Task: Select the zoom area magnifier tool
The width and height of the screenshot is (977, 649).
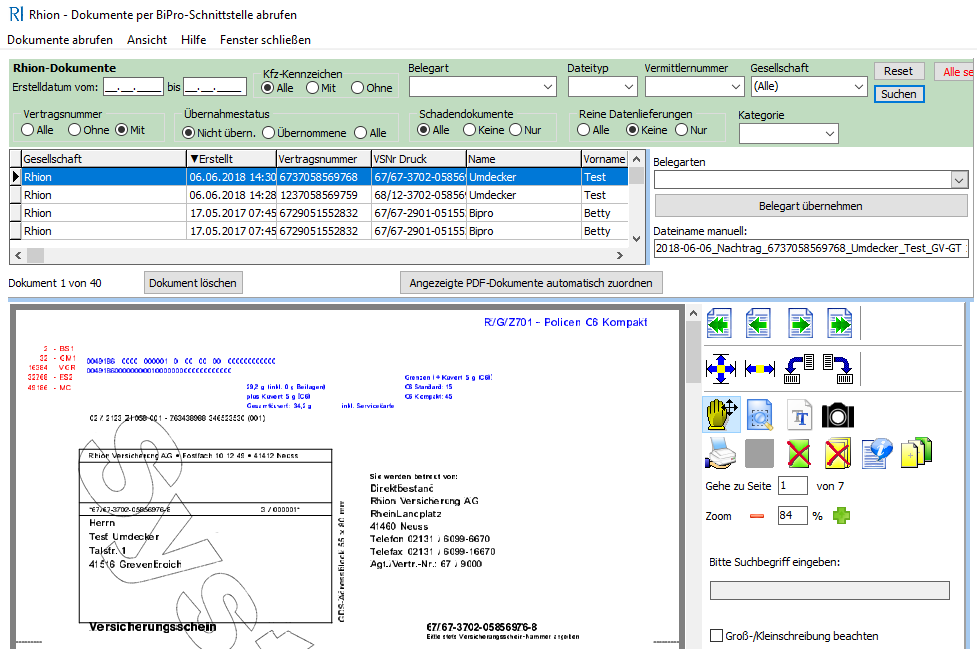Action: (x=760, y=415)
